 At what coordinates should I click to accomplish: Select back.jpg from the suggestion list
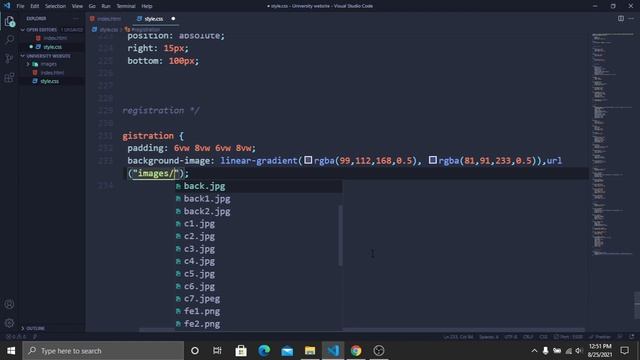[259, 186]
